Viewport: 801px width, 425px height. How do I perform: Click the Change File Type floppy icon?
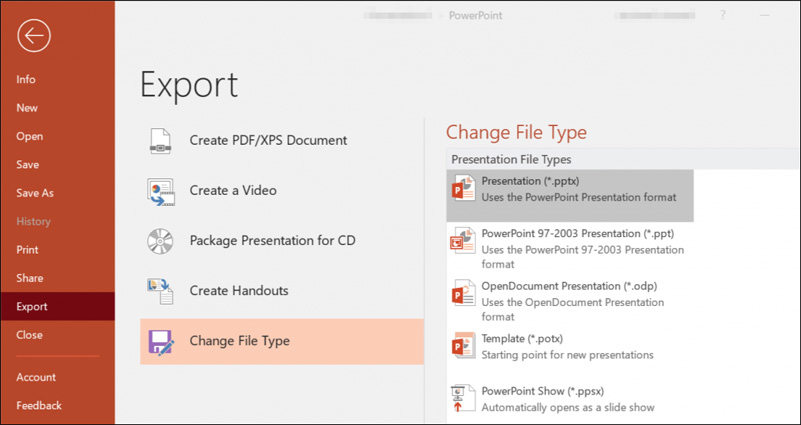pyautogui.click(x=160, y=341)
